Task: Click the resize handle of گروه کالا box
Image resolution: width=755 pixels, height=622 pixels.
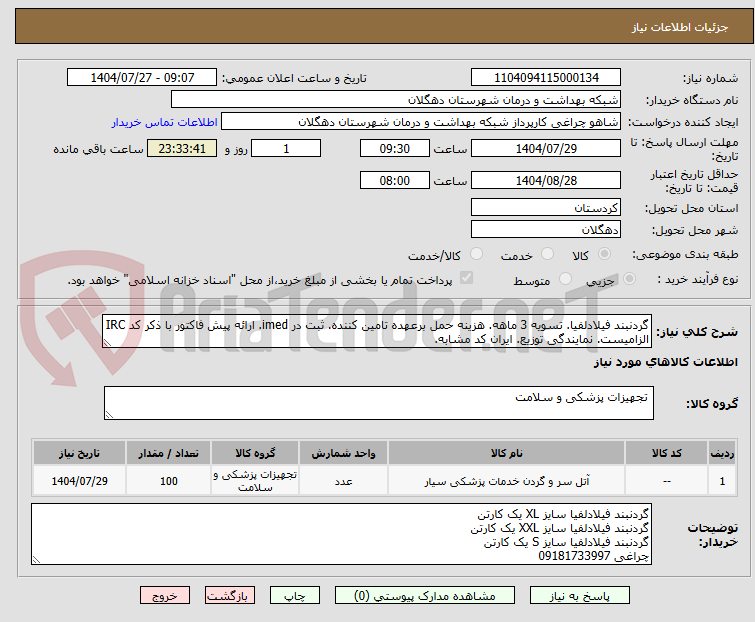Action: (x=109, y=415)
